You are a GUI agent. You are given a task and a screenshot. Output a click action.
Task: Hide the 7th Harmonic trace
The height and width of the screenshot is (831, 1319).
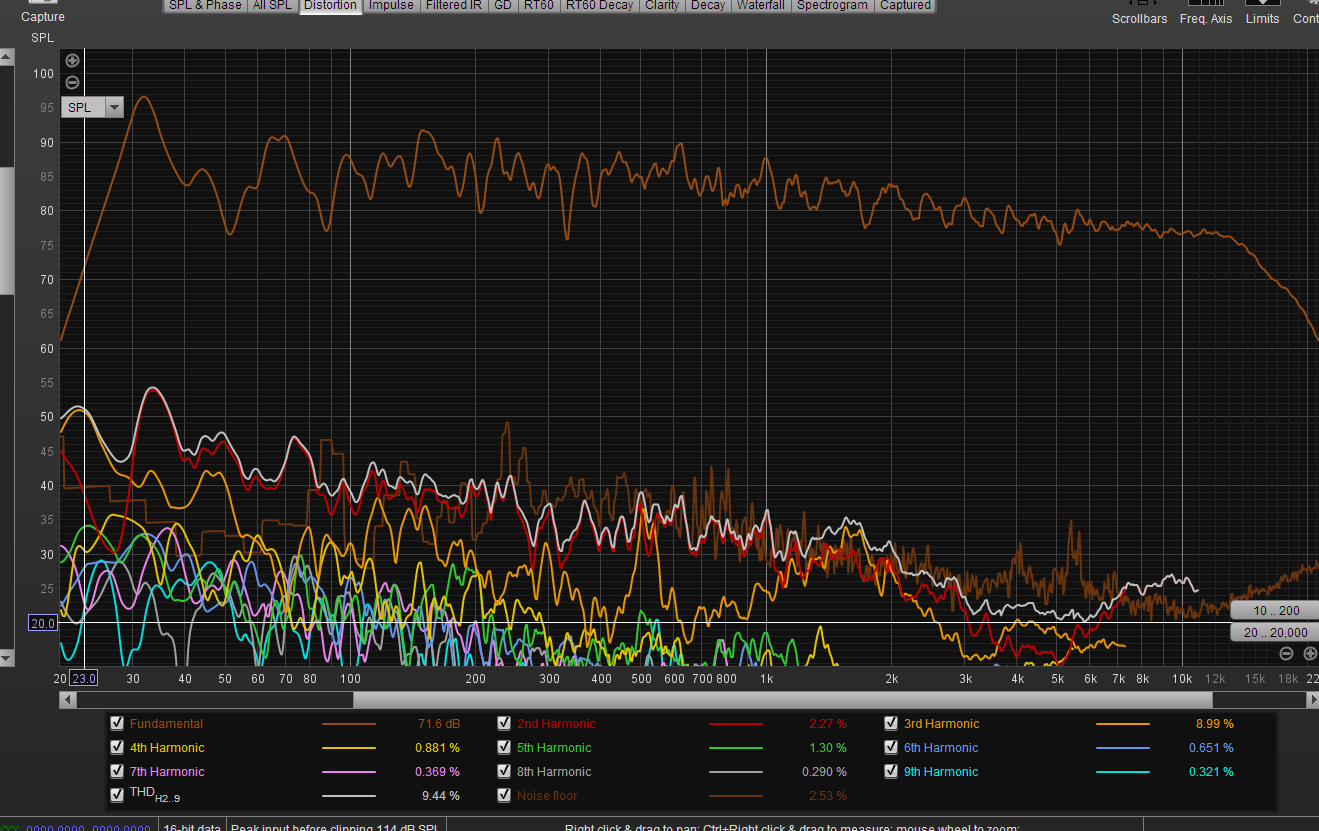117,771
